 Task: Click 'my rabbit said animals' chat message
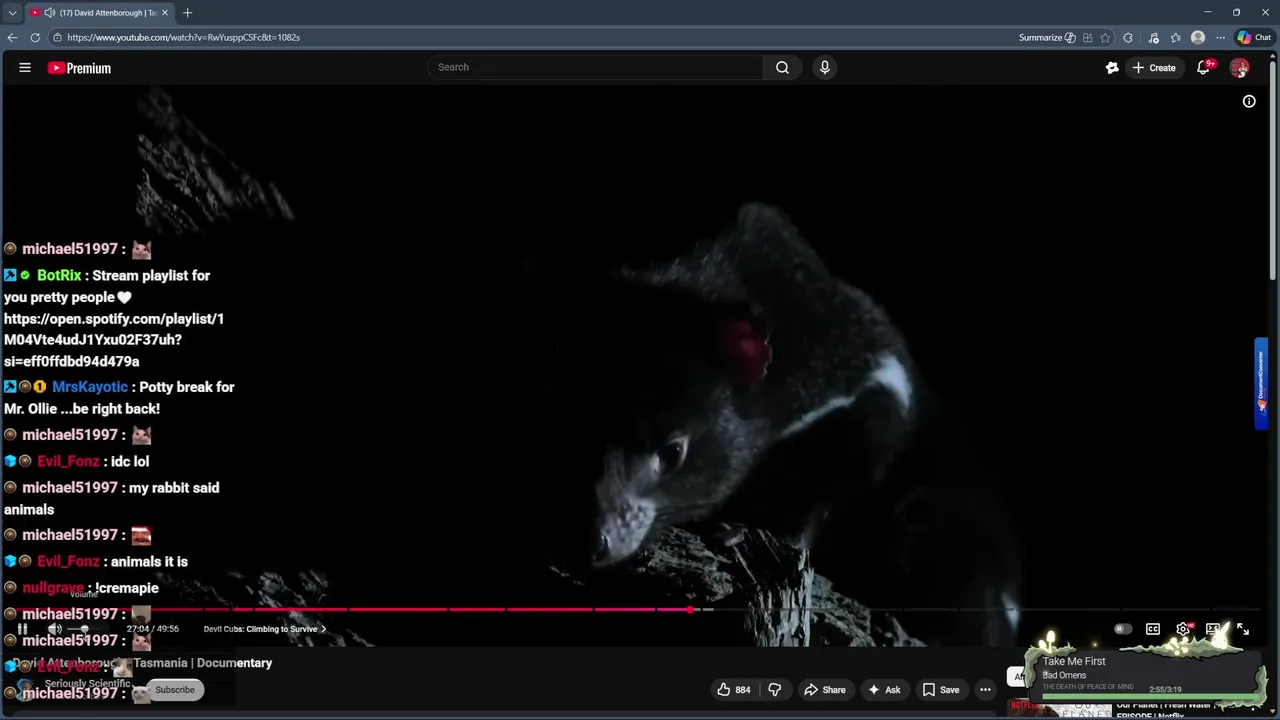tap(111, 498)
